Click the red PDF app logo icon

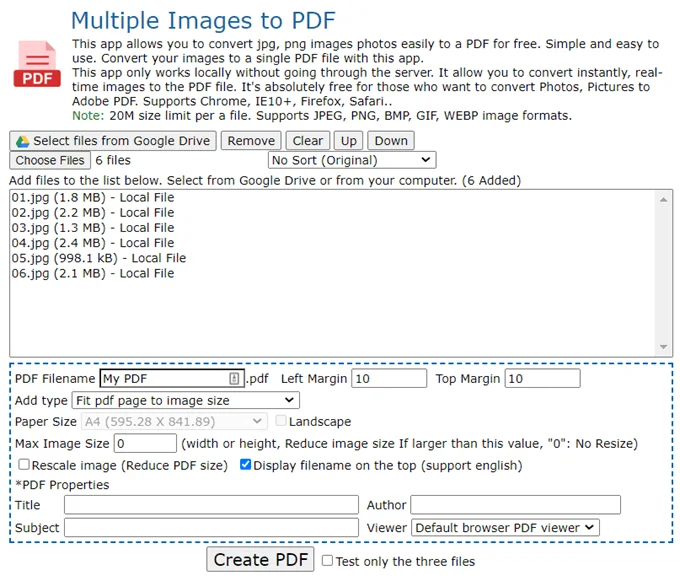(37, 64)
